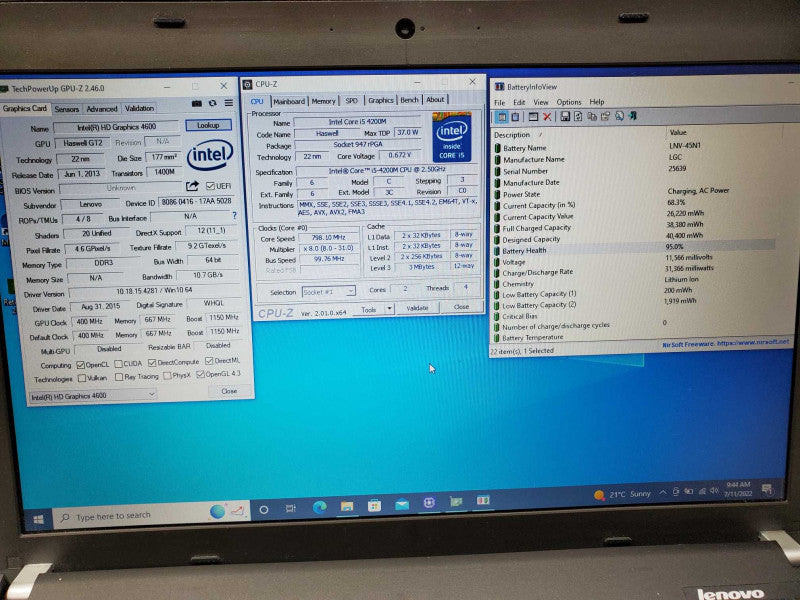Open the NirSoft Freeware website link
Viewport: 800px width, 600px height.
point(725,343)
